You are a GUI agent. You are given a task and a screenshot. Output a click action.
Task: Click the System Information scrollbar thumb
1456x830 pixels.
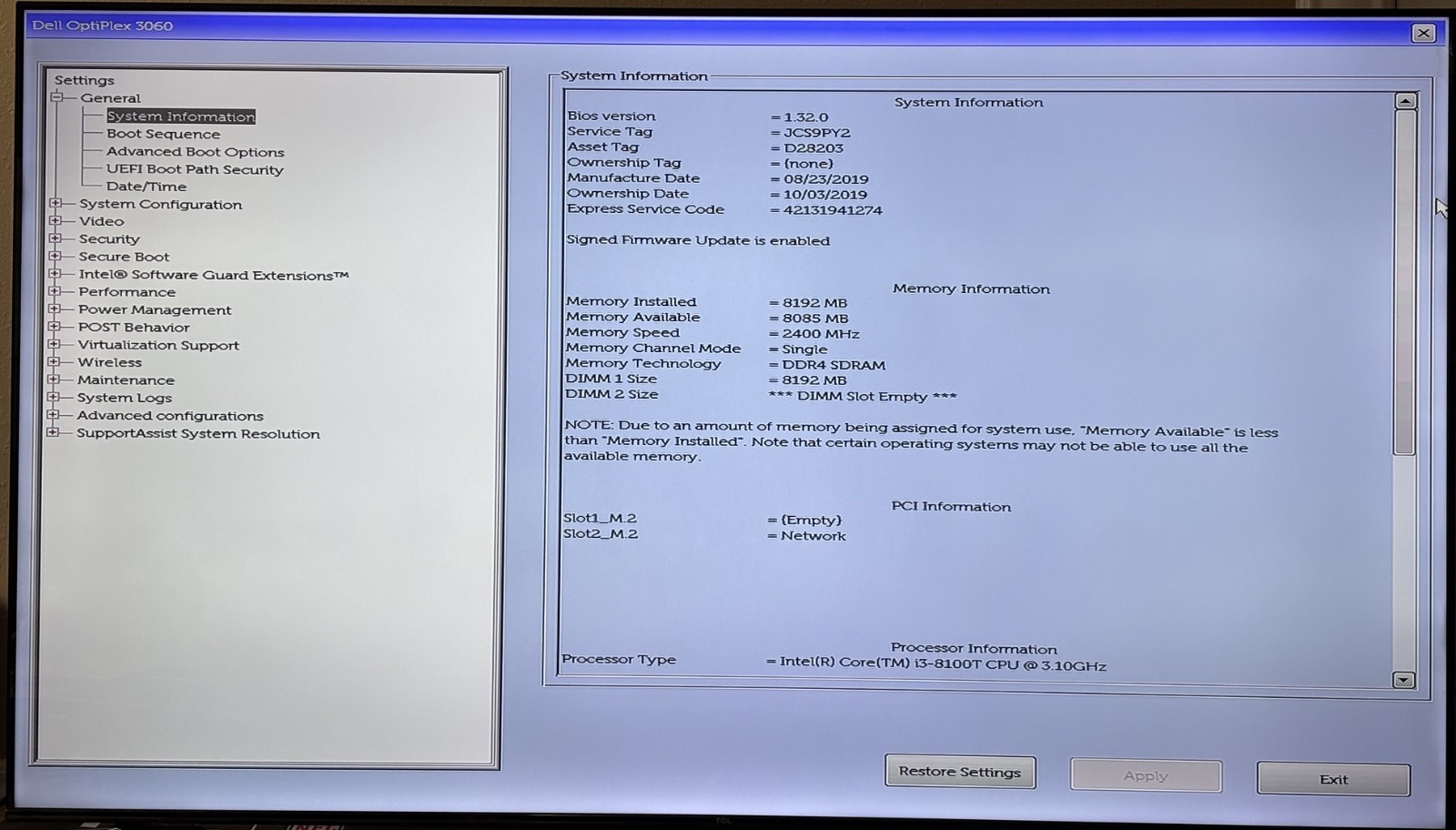pyautogui.click(x=1404, y=282)
